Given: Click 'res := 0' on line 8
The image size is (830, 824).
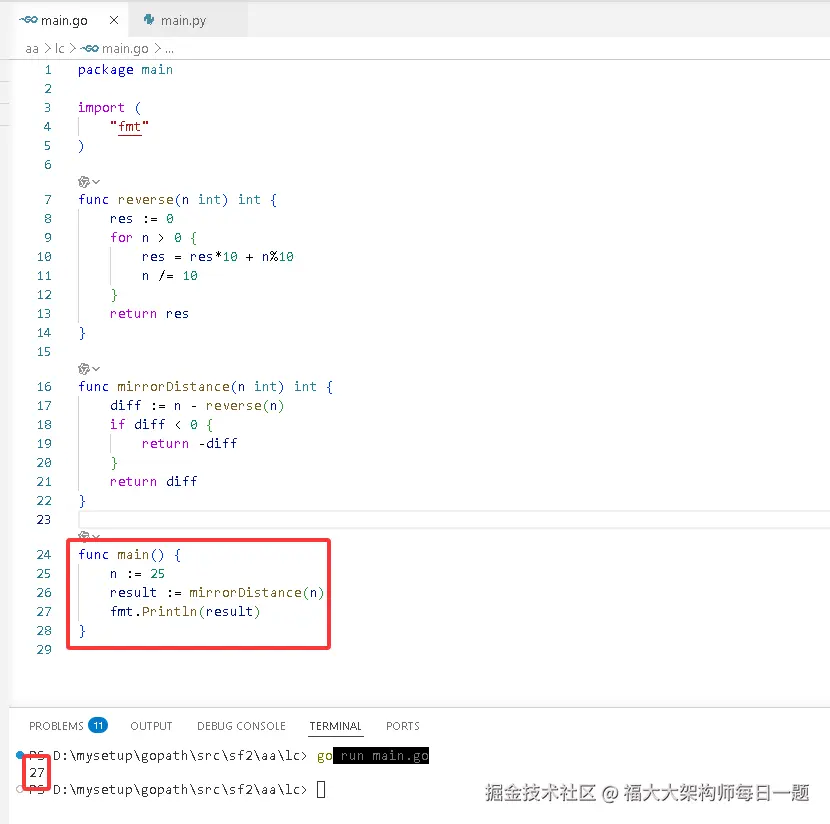Looking at the screenshot, I should pos(142,219).
